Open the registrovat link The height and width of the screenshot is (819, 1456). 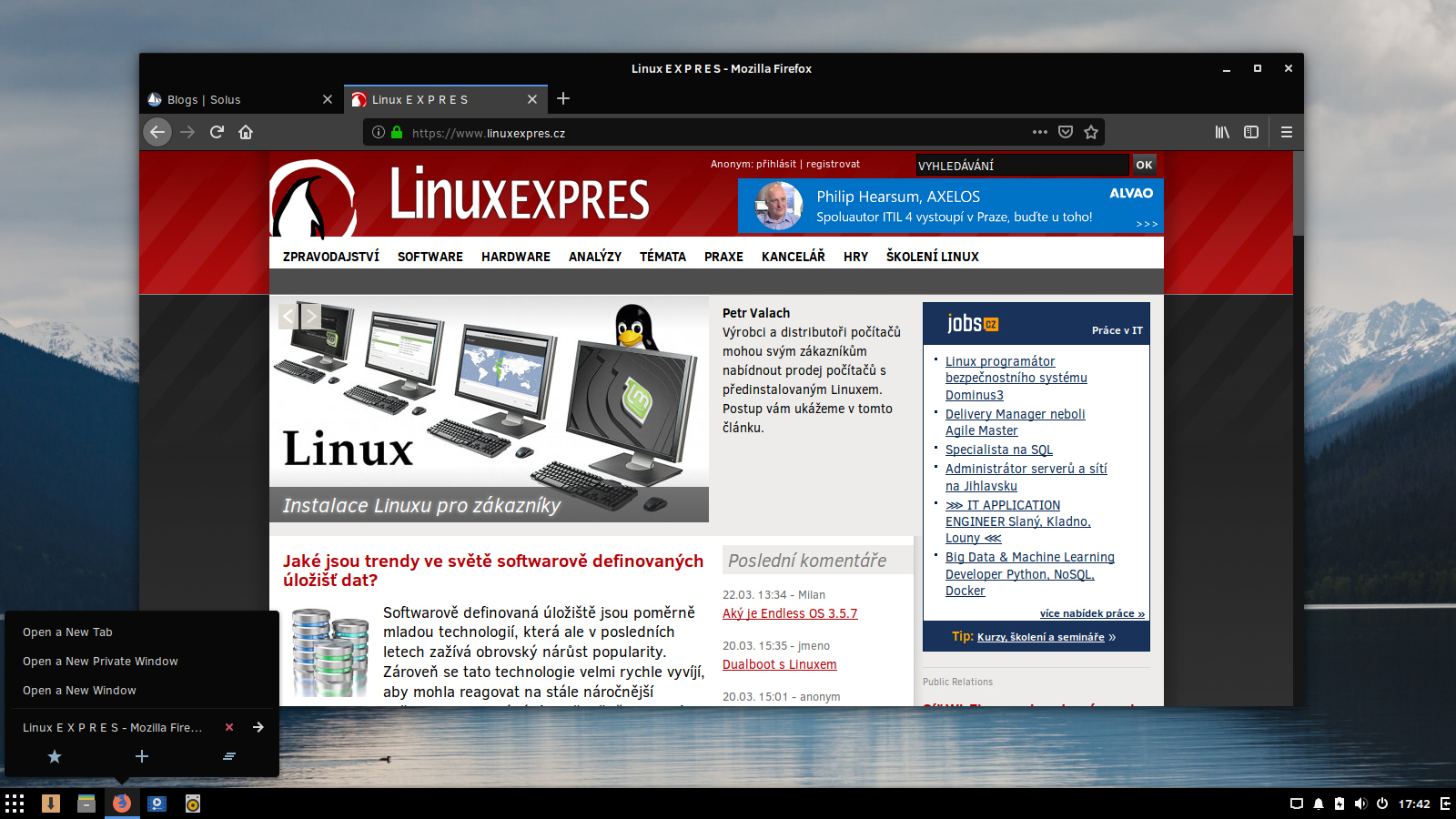click(833, 164)
